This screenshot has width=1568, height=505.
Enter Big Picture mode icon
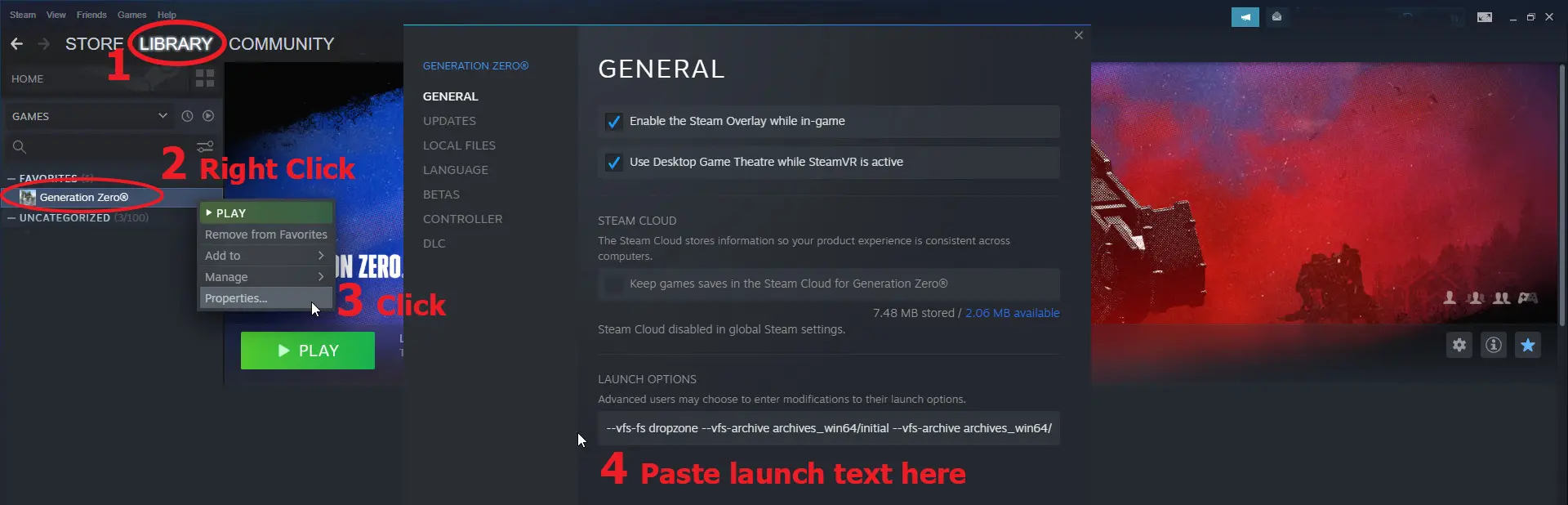coord(1485,17)
